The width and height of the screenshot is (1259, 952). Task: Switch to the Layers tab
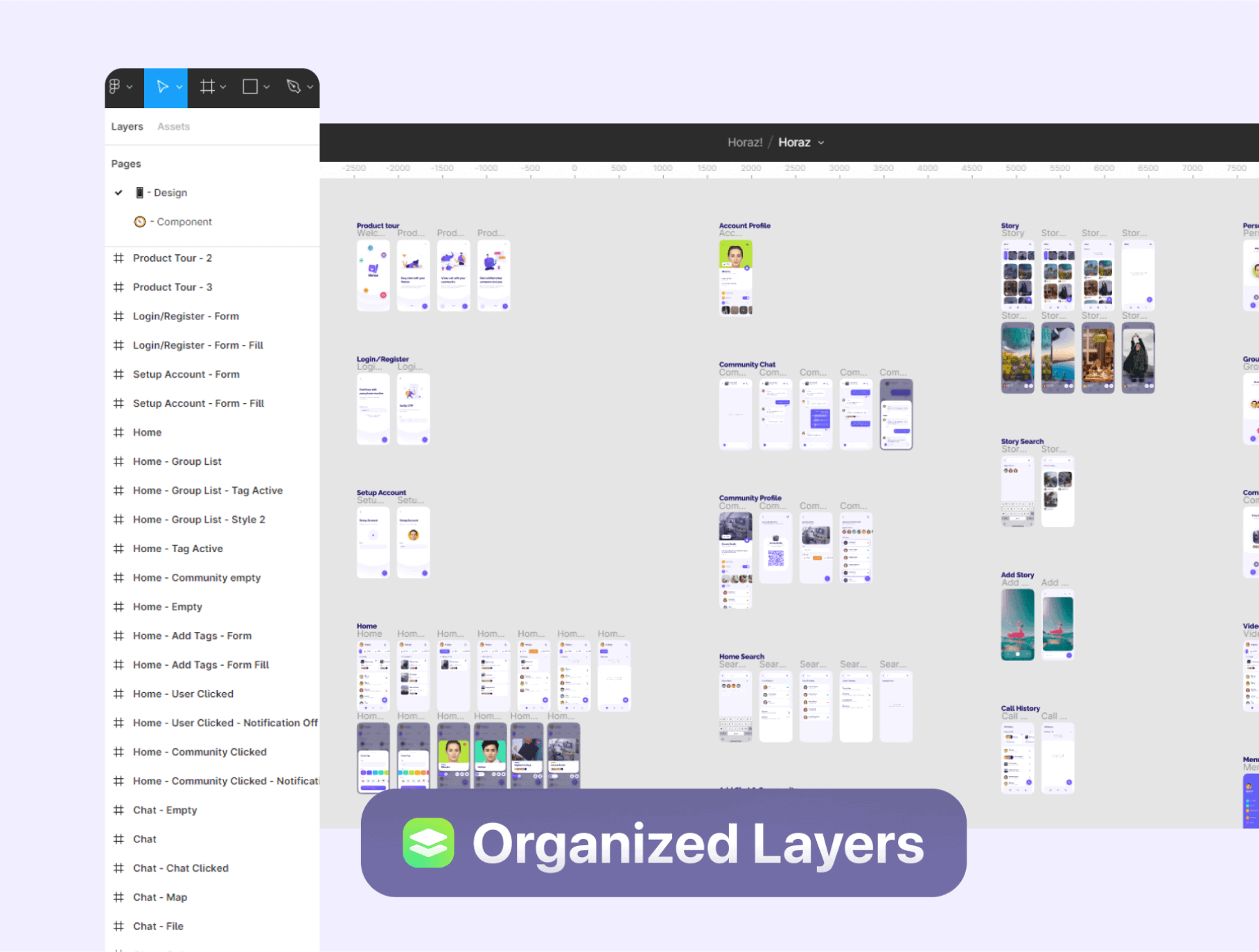(127, 127)
